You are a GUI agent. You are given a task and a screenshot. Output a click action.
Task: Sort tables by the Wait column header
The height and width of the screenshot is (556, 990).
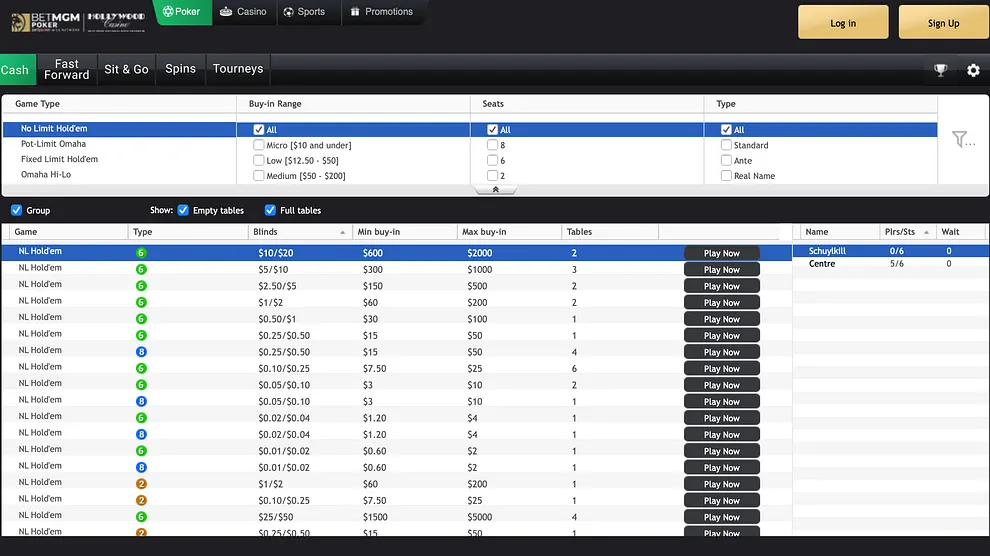coord(960,232)
